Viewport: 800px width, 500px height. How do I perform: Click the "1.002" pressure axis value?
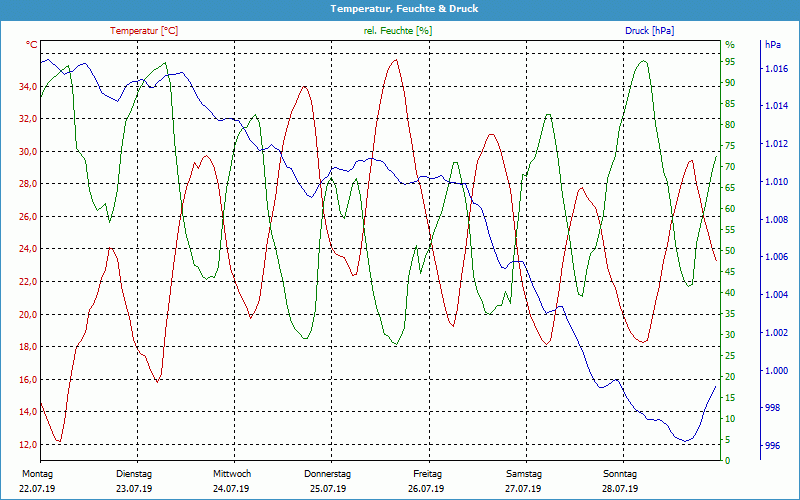tap(776, 333)
